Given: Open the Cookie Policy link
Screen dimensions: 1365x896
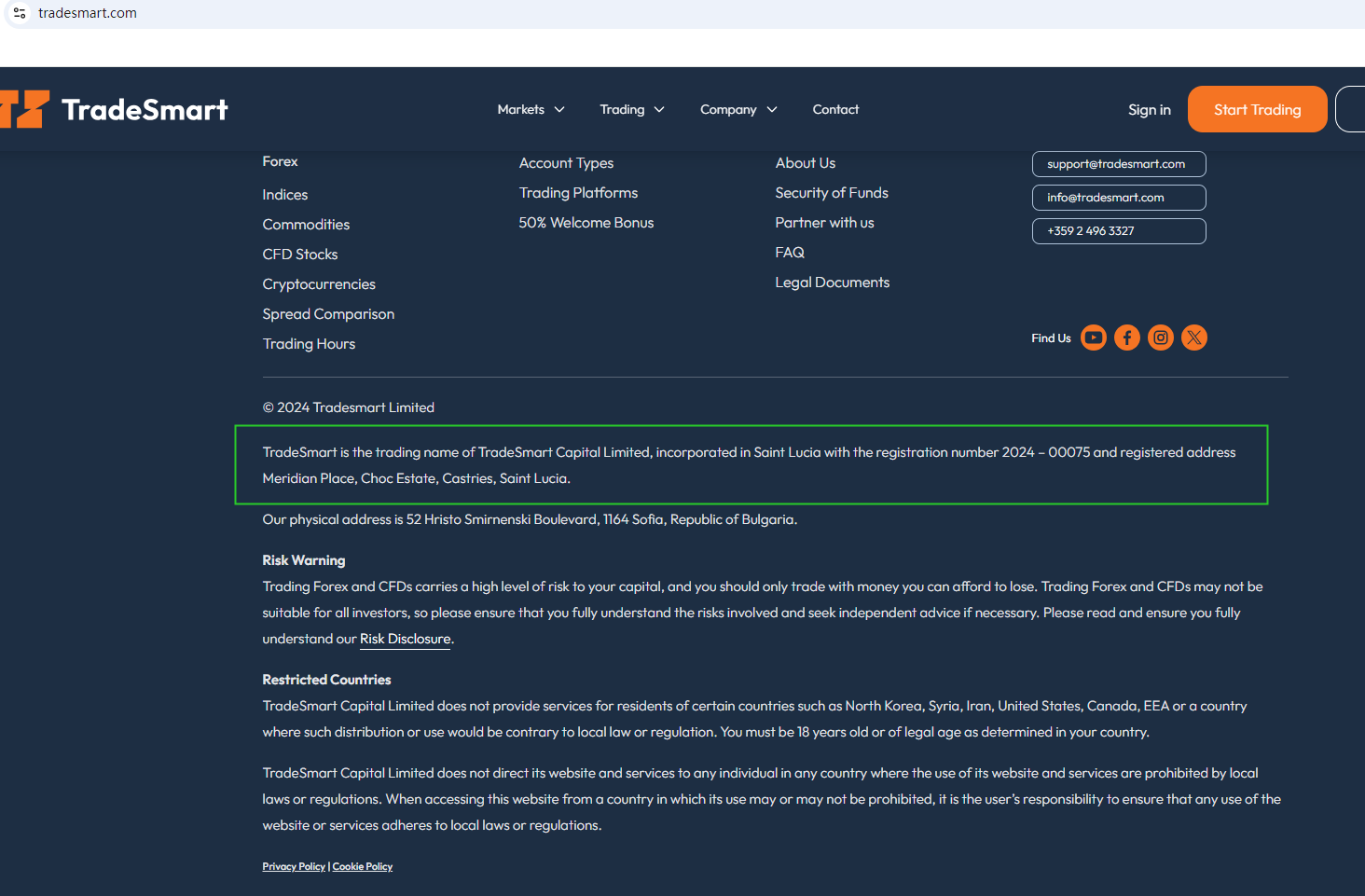Looking at the screenshot, I should click(x=363, y=866).
